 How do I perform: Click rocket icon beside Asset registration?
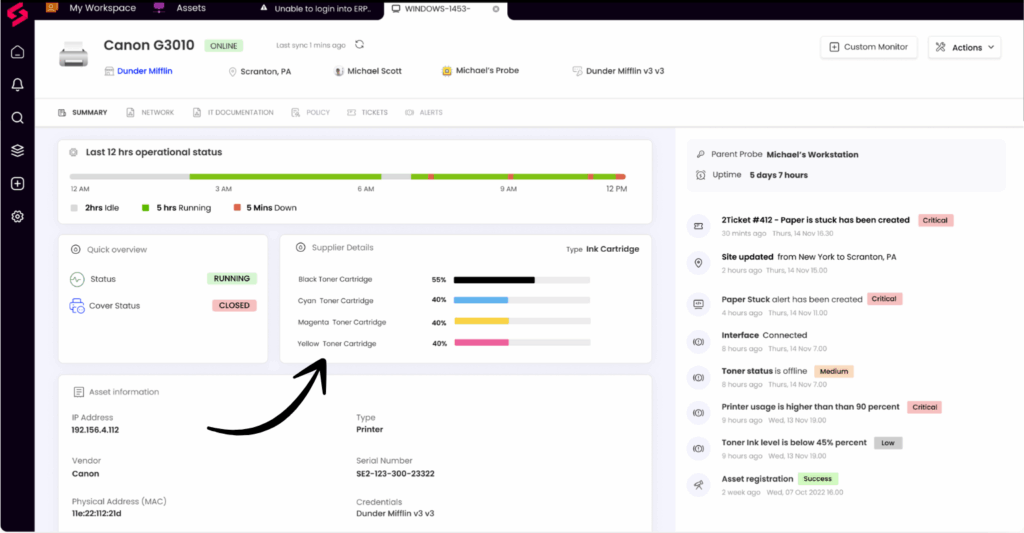point(698,485)
